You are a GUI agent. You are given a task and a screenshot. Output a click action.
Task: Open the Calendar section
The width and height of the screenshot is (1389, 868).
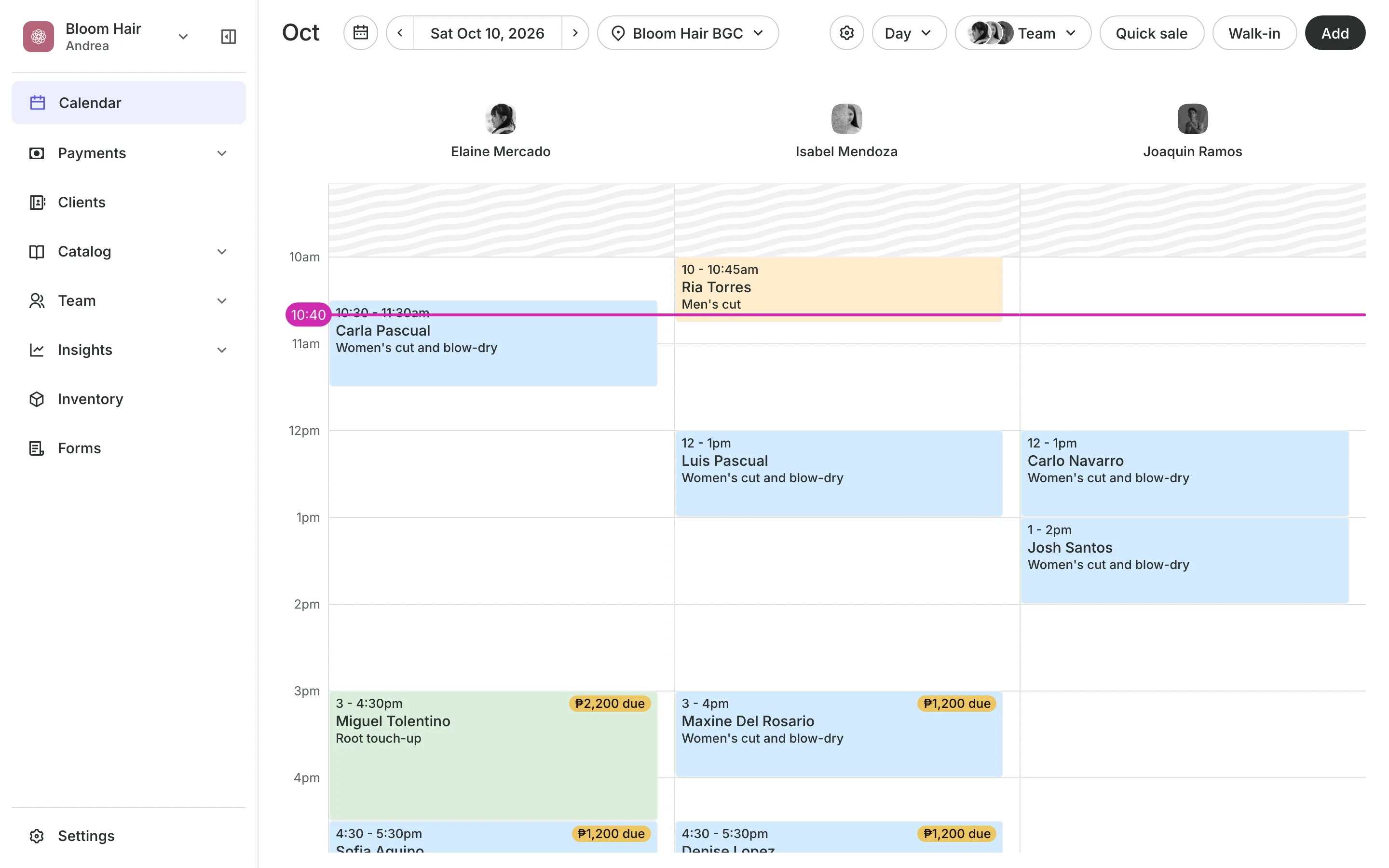click(129, 103)
